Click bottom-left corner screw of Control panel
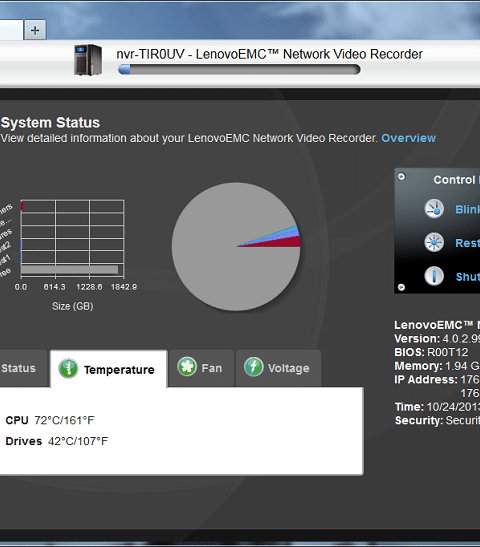480x547 pixels. 402,287
